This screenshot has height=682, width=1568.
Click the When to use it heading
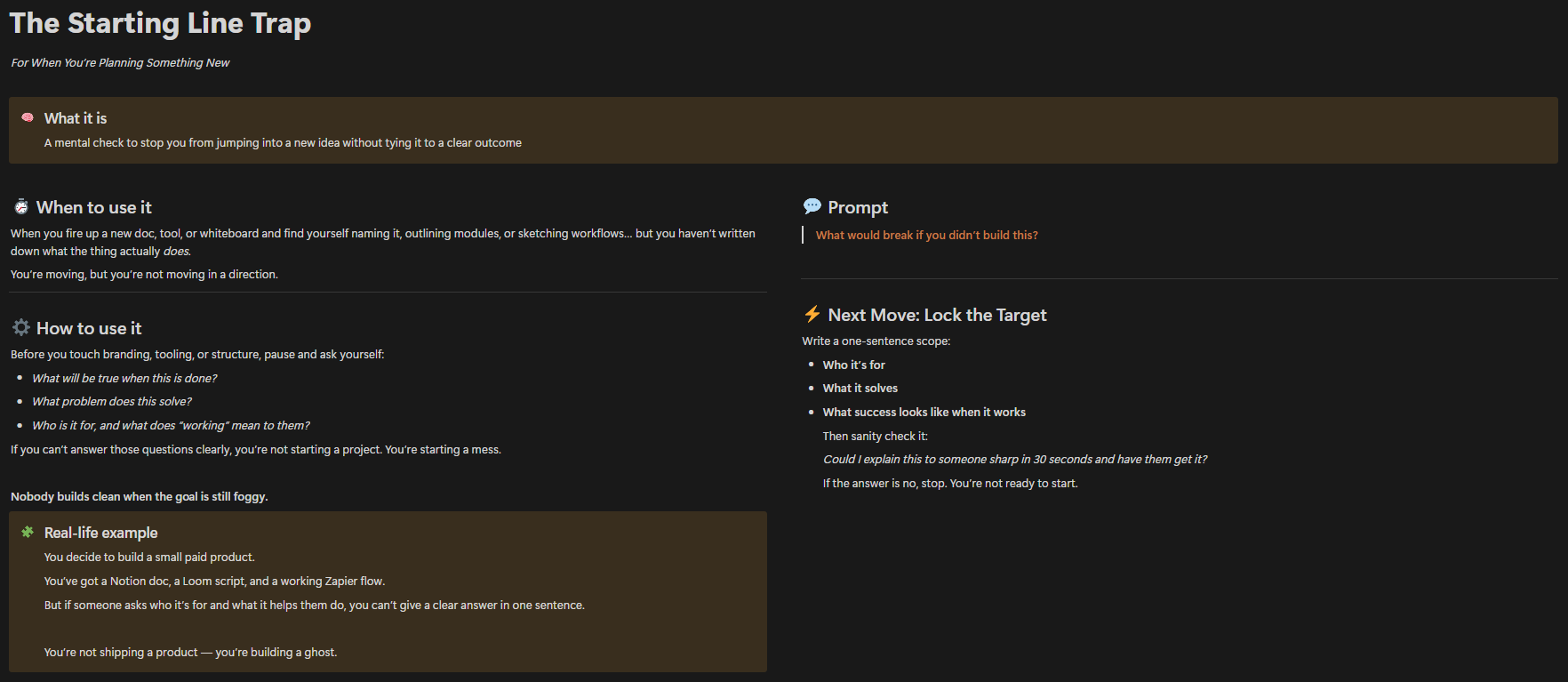coord(94,207)
